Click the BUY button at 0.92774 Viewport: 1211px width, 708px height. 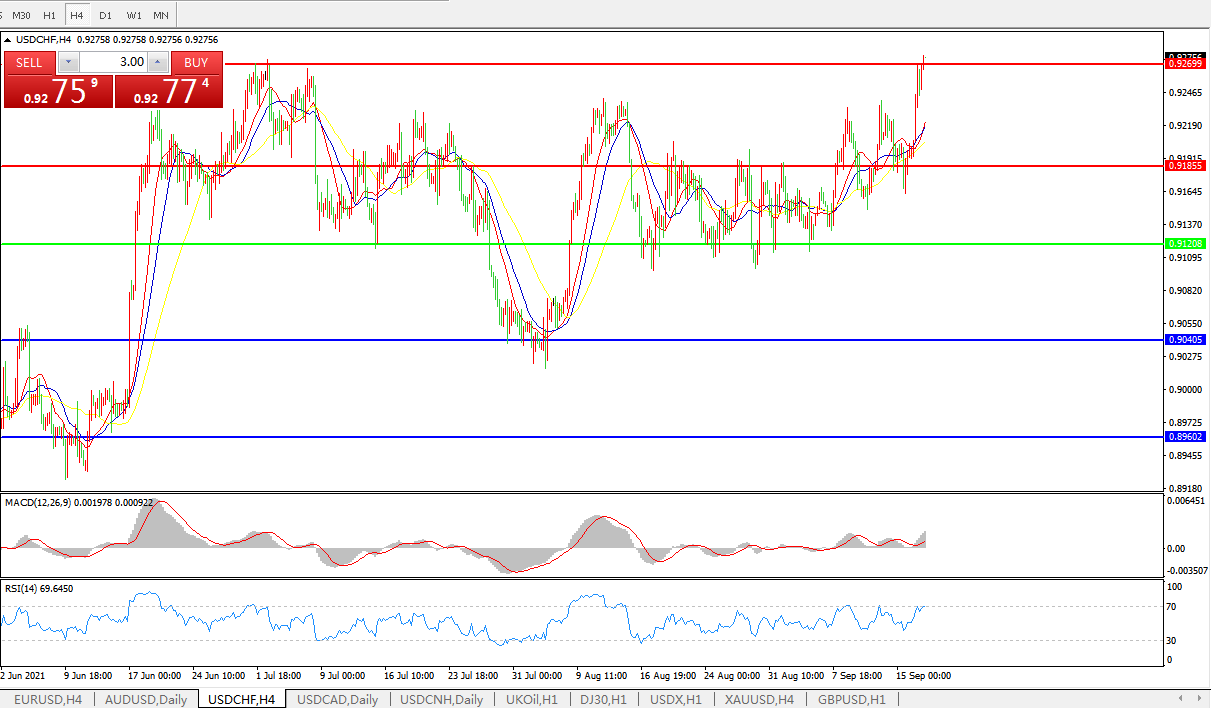[168, 91]
